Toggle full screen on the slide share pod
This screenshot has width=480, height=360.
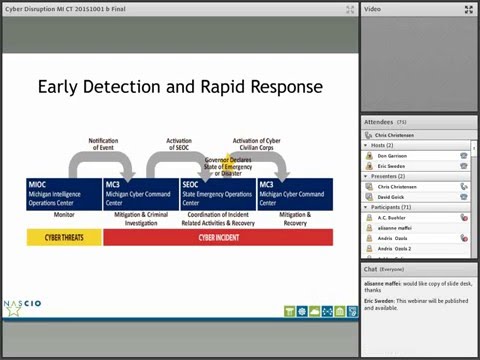tap(350, 9)
